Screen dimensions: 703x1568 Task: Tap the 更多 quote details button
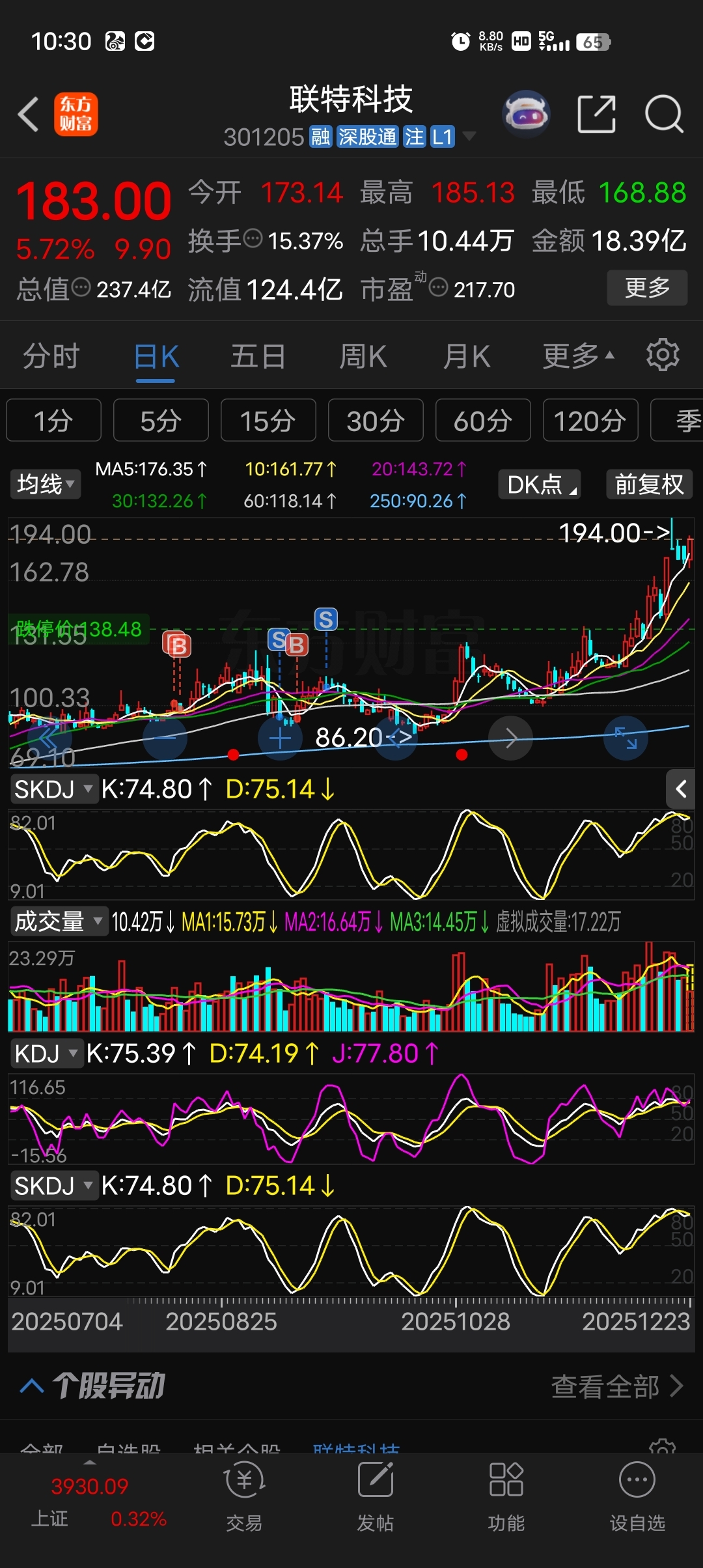pos(647,287)
